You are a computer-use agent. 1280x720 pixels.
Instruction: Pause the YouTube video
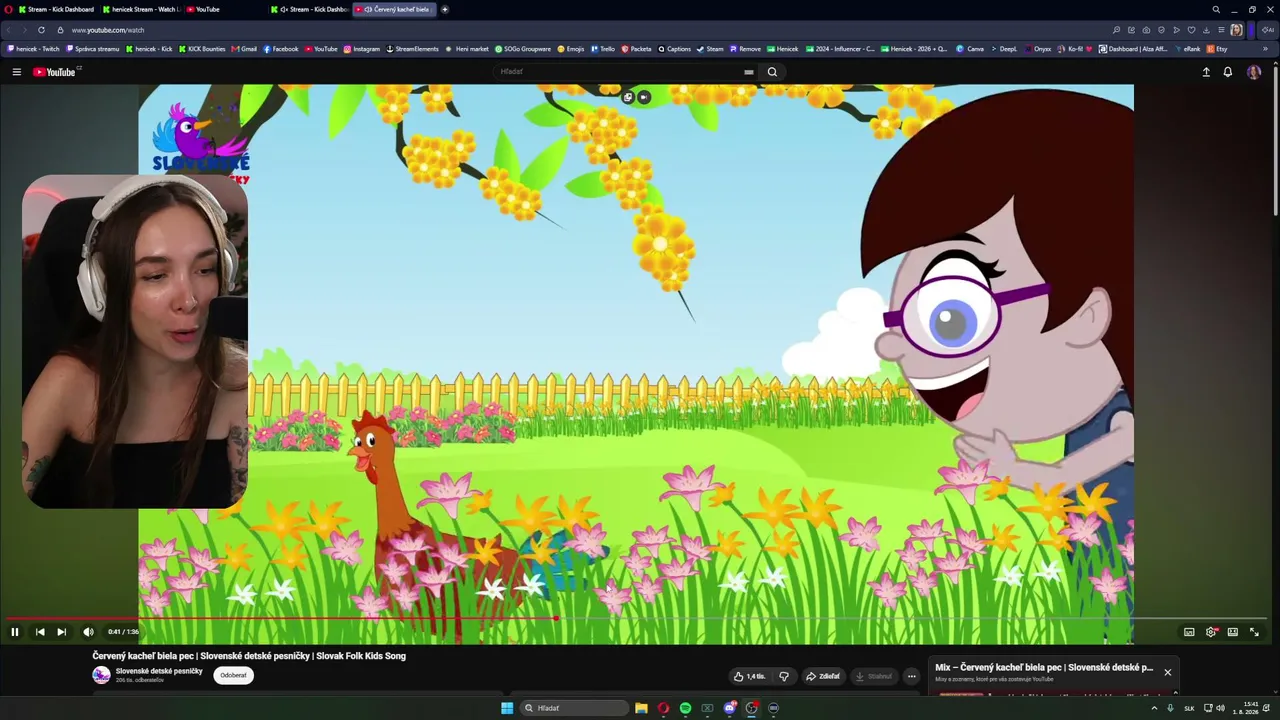(x=15, y=632)
